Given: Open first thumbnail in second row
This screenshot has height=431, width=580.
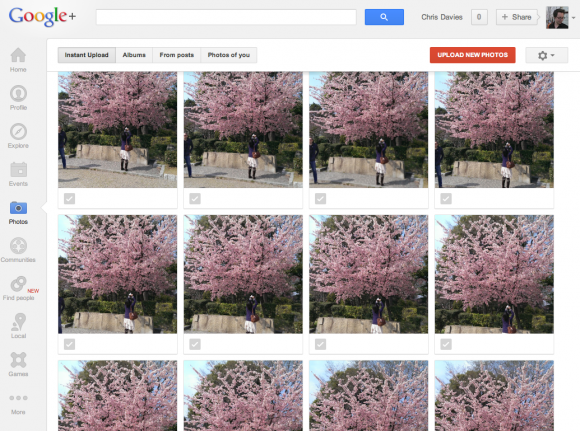Looking at the screenshot, I should 118,274.
